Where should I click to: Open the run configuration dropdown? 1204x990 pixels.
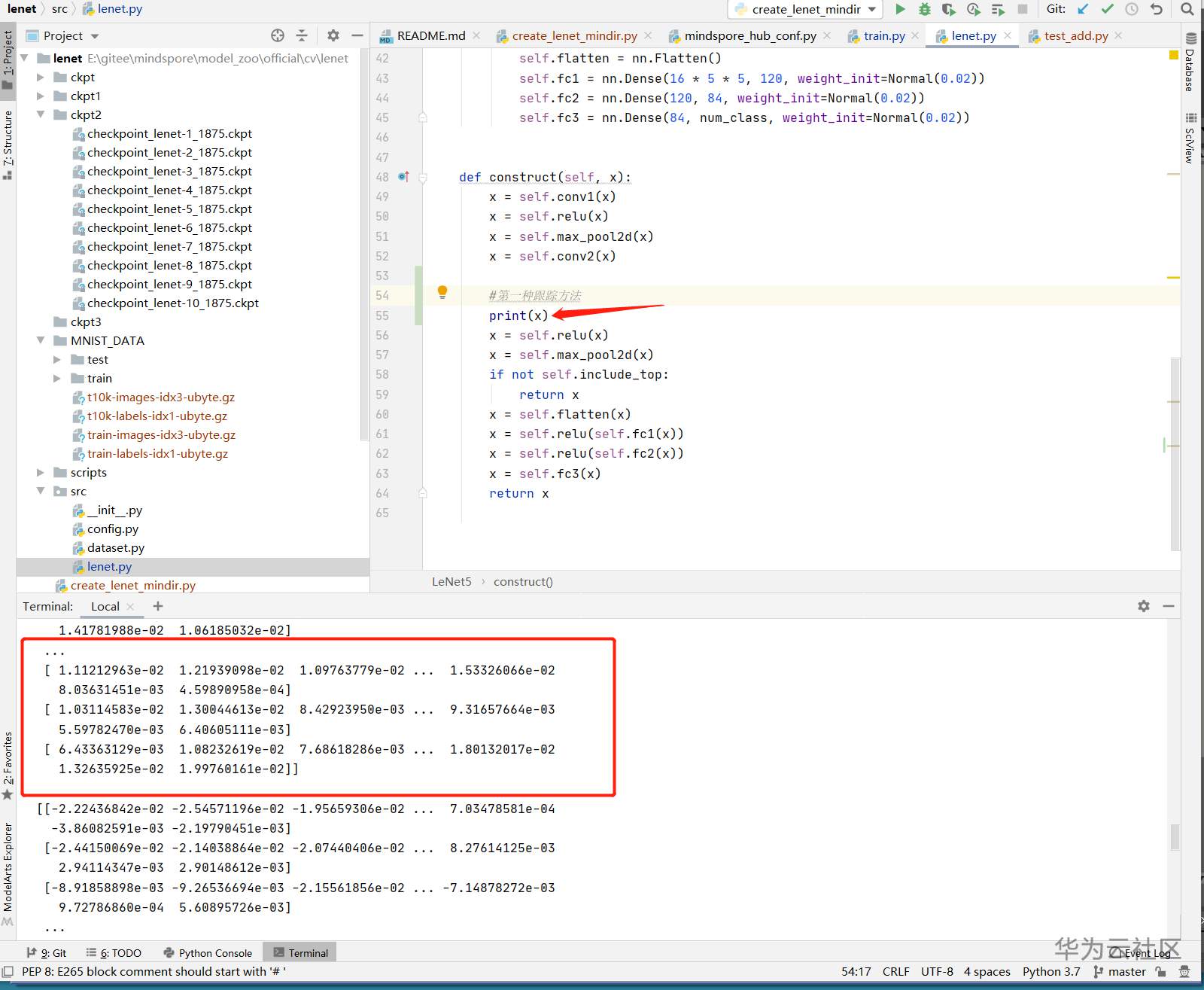click(805, 9)
